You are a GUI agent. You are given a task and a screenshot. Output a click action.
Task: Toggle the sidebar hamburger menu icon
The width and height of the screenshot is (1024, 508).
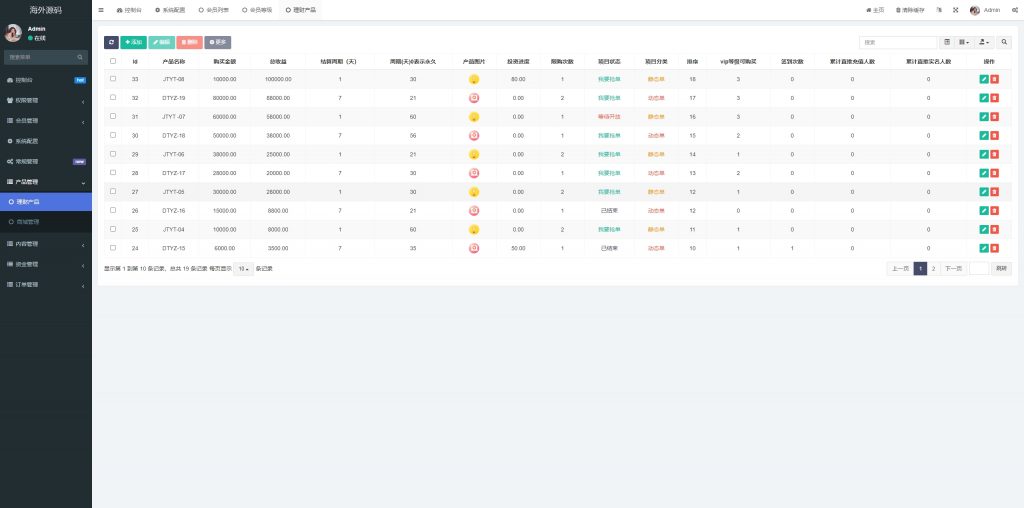101,10
